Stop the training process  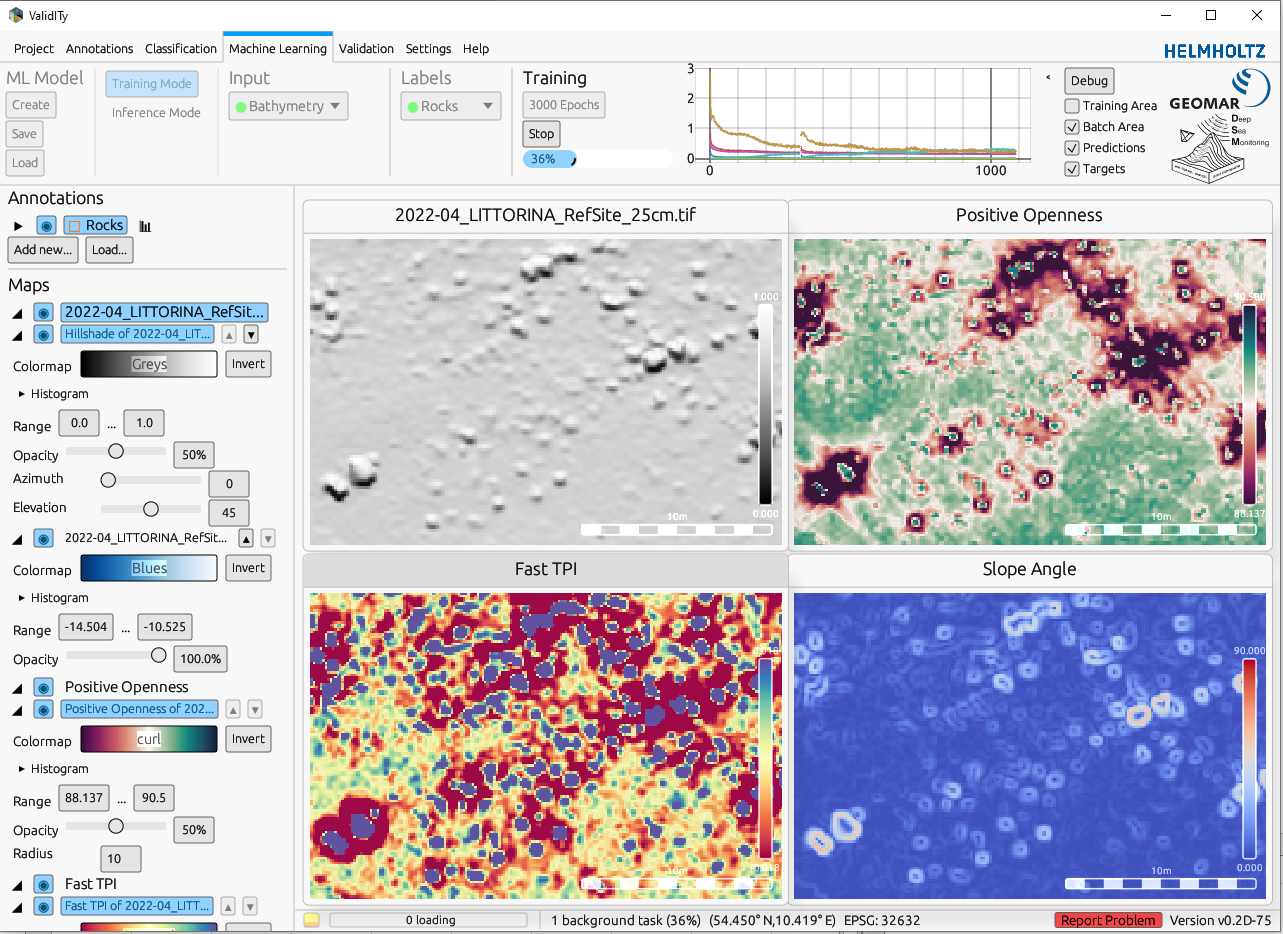541,134
